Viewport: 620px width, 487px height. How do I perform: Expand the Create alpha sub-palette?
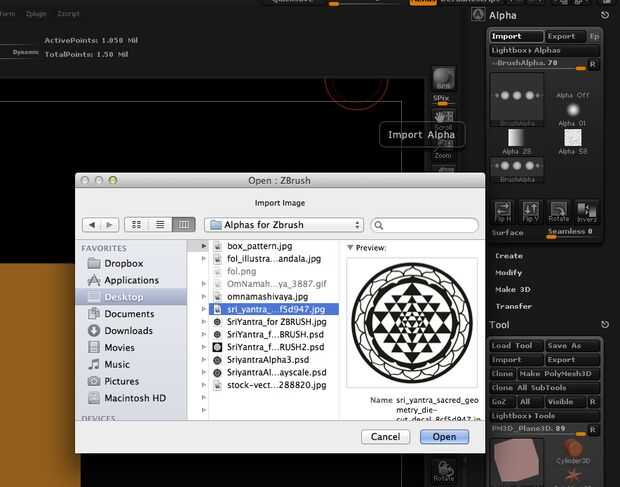tap(509, 256)
